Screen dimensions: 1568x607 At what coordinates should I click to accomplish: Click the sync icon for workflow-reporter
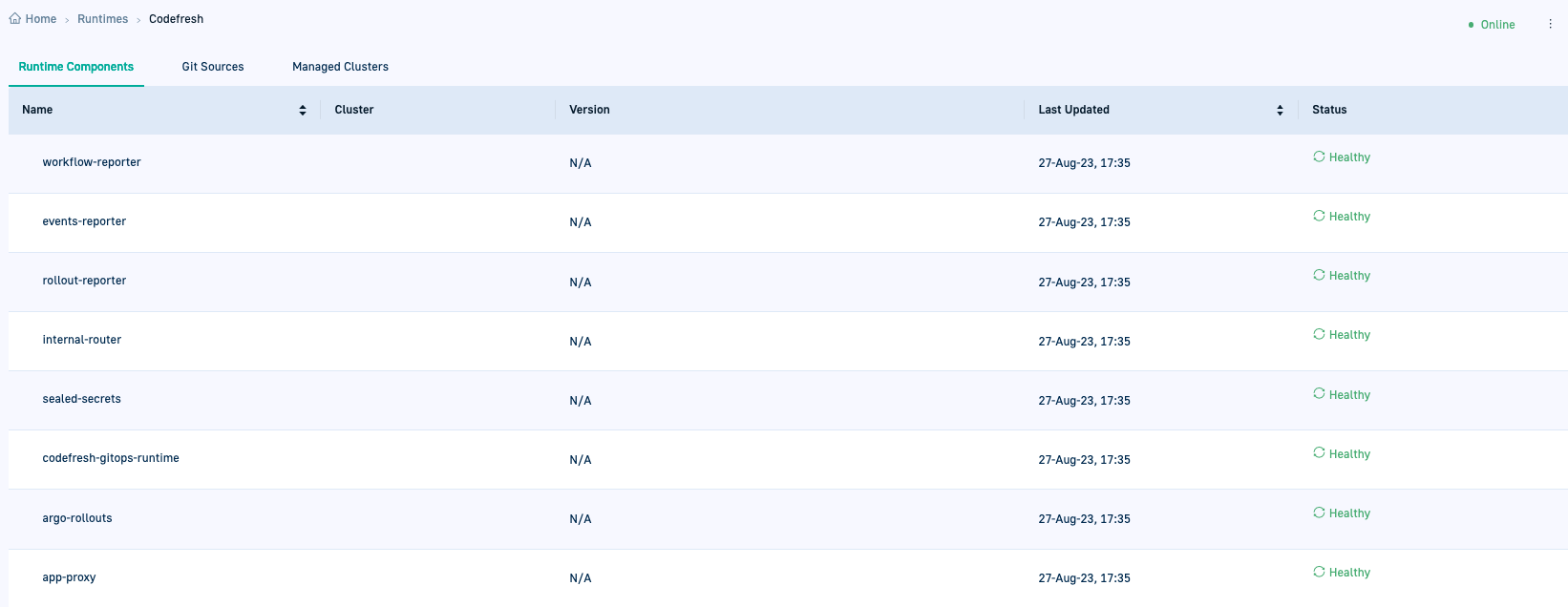tap(1319, 157)
